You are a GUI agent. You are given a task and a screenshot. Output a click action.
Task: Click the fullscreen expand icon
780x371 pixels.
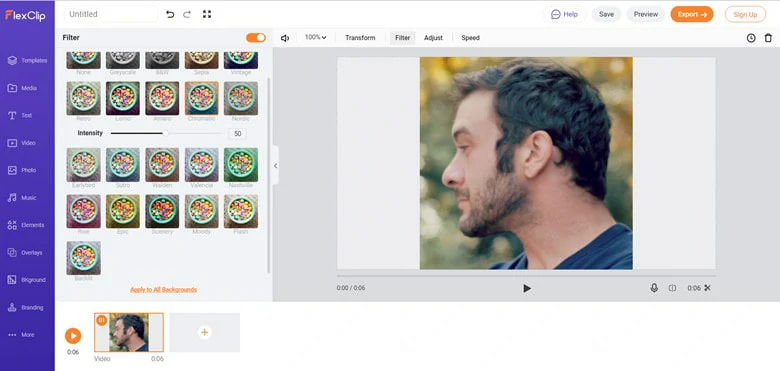click(207, 14)
